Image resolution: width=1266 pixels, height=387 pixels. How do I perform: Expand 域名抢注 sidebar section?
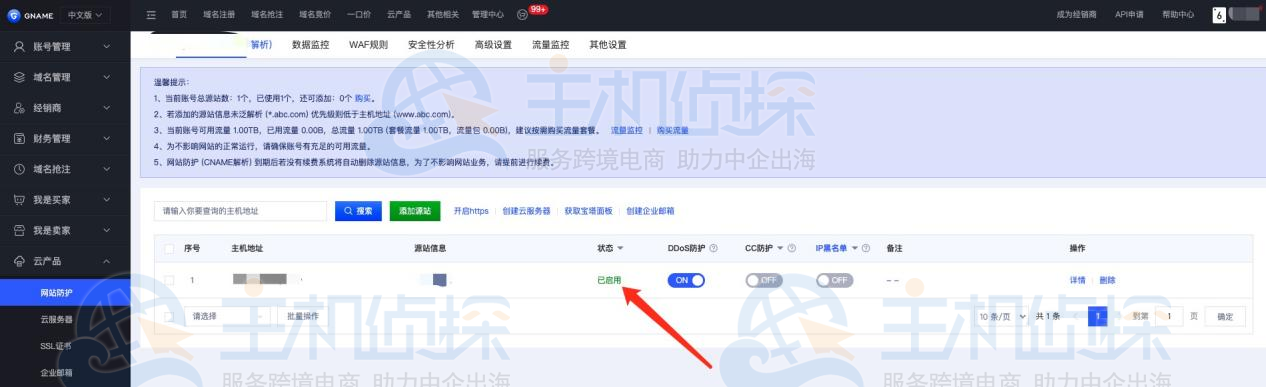[65, 169]
